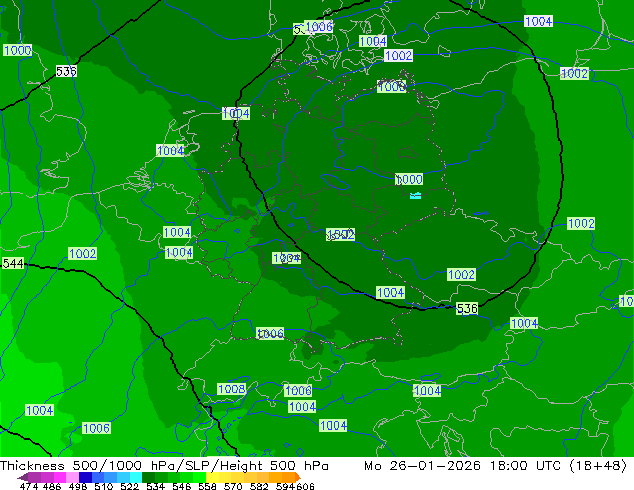Click the map title 'Thickness 500/1000 hPa/SLP/Height 500 hPa'
Viewport: 634px width, 490px height.
(x=164, y=466)
